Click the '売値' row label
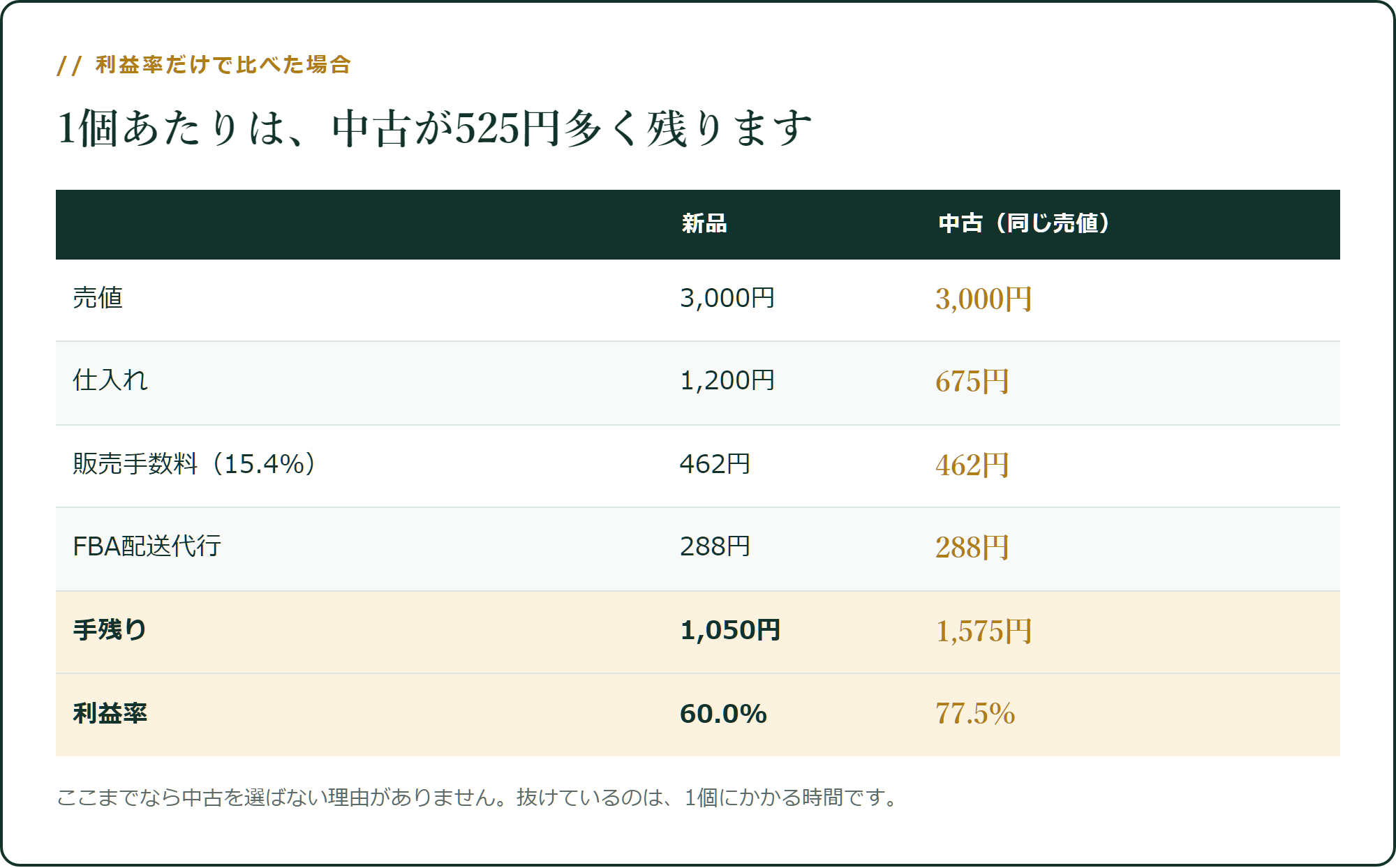The image size is (1396, 868). [x=98, y=298]
